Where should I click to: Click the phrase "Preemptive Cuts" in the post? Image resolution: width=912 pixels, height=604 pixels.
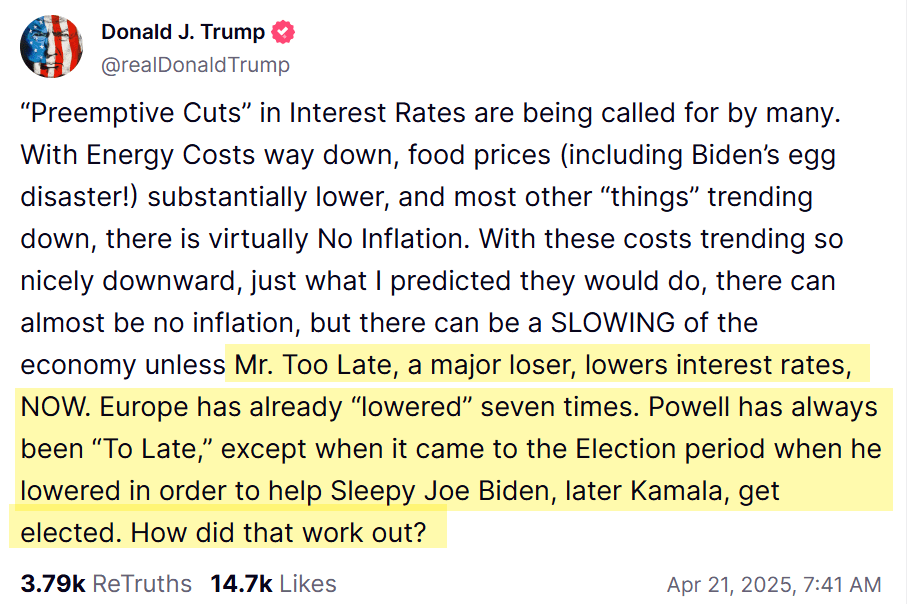click(136, 113)
